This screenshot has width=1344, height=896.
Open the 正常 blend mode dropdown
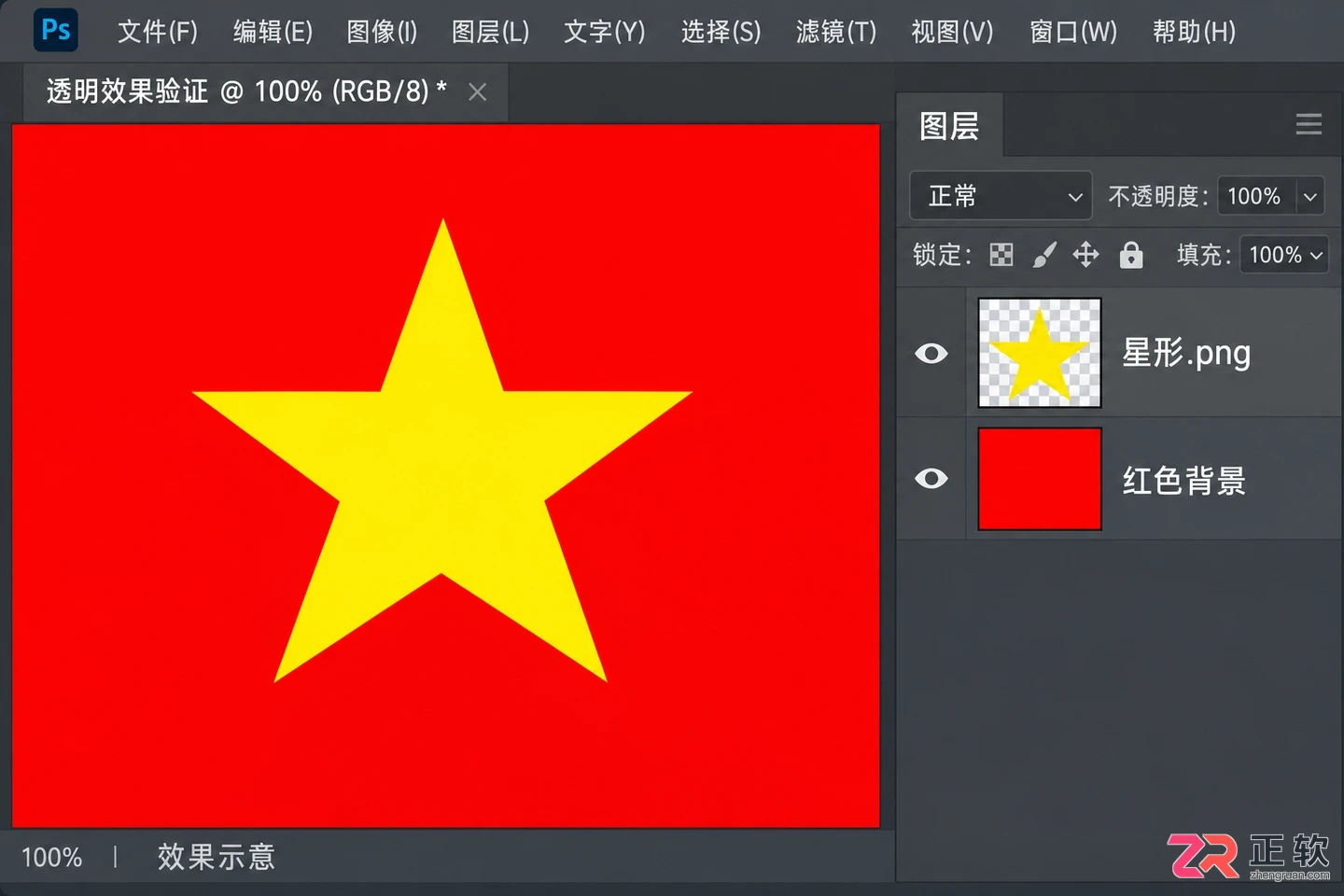1001,196
